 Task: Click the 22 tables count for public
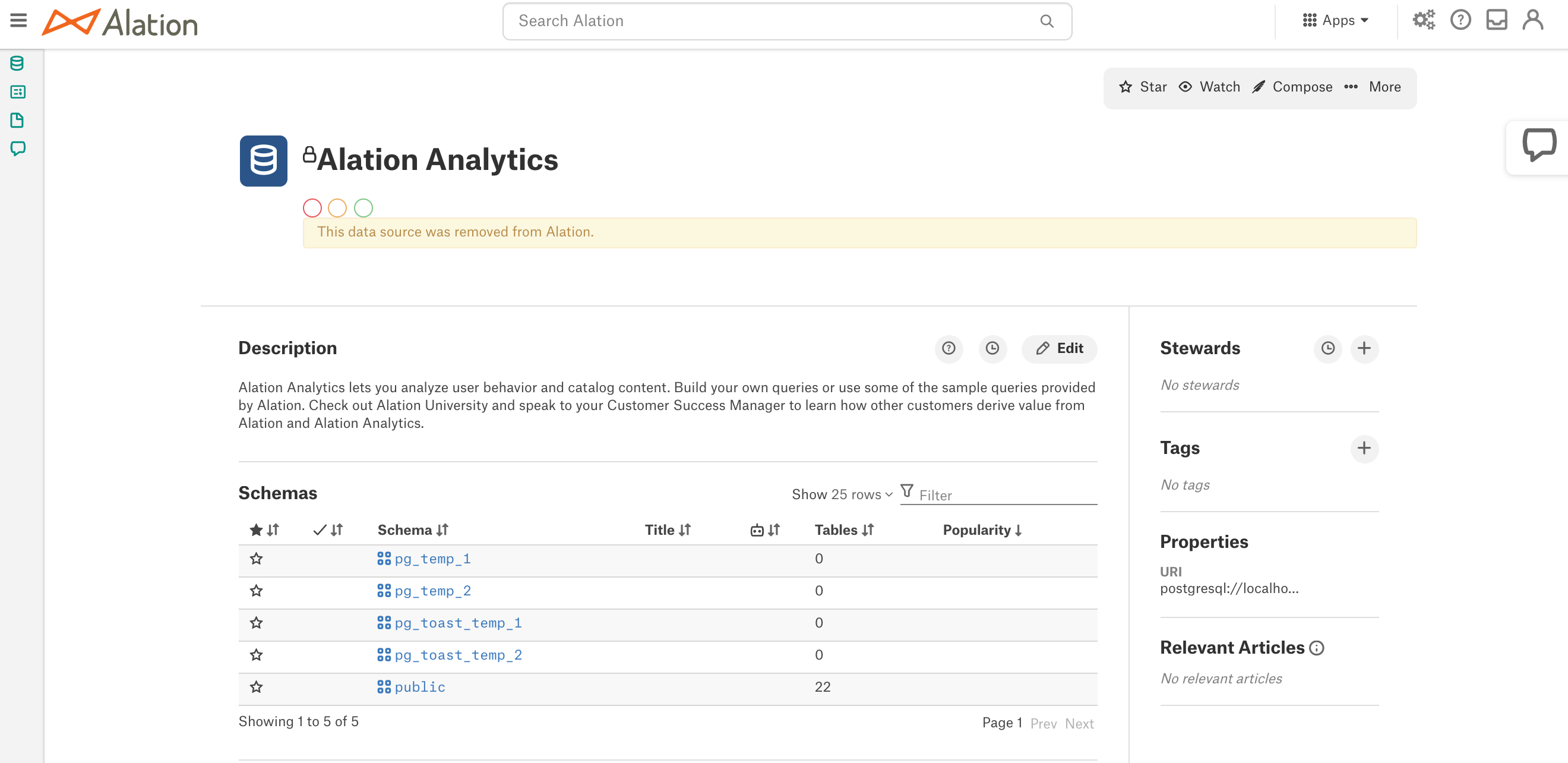point(823,687)
